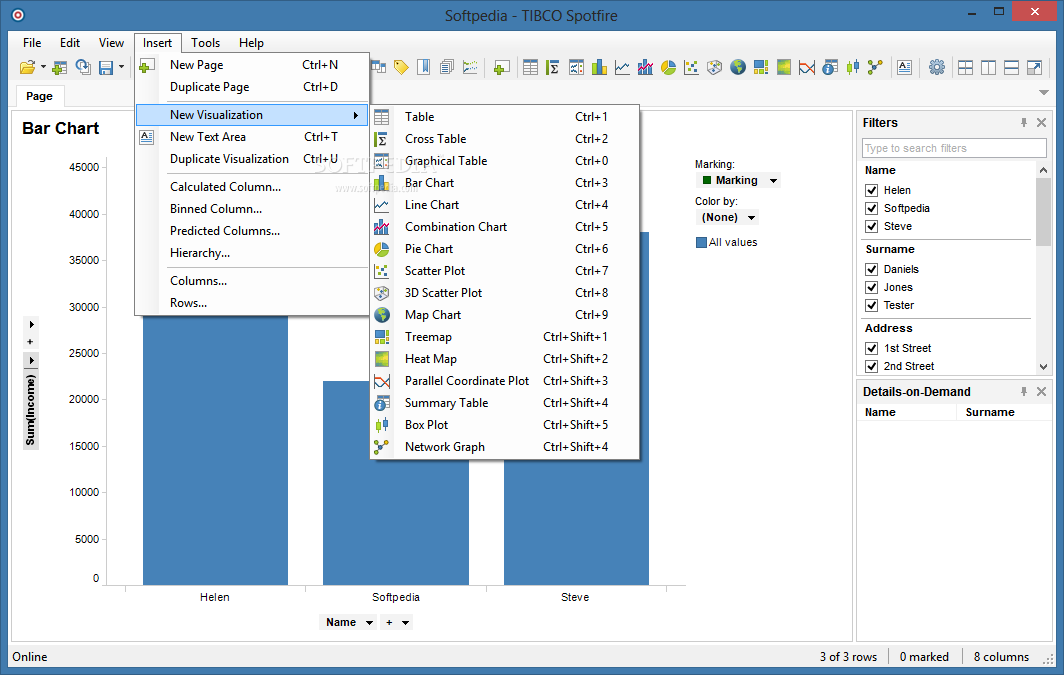Image resolution: width=1064 pixels, height=675 pixels.
Task: Insert a Bar Chart from the toolbar
Action: tap(599, 67)
